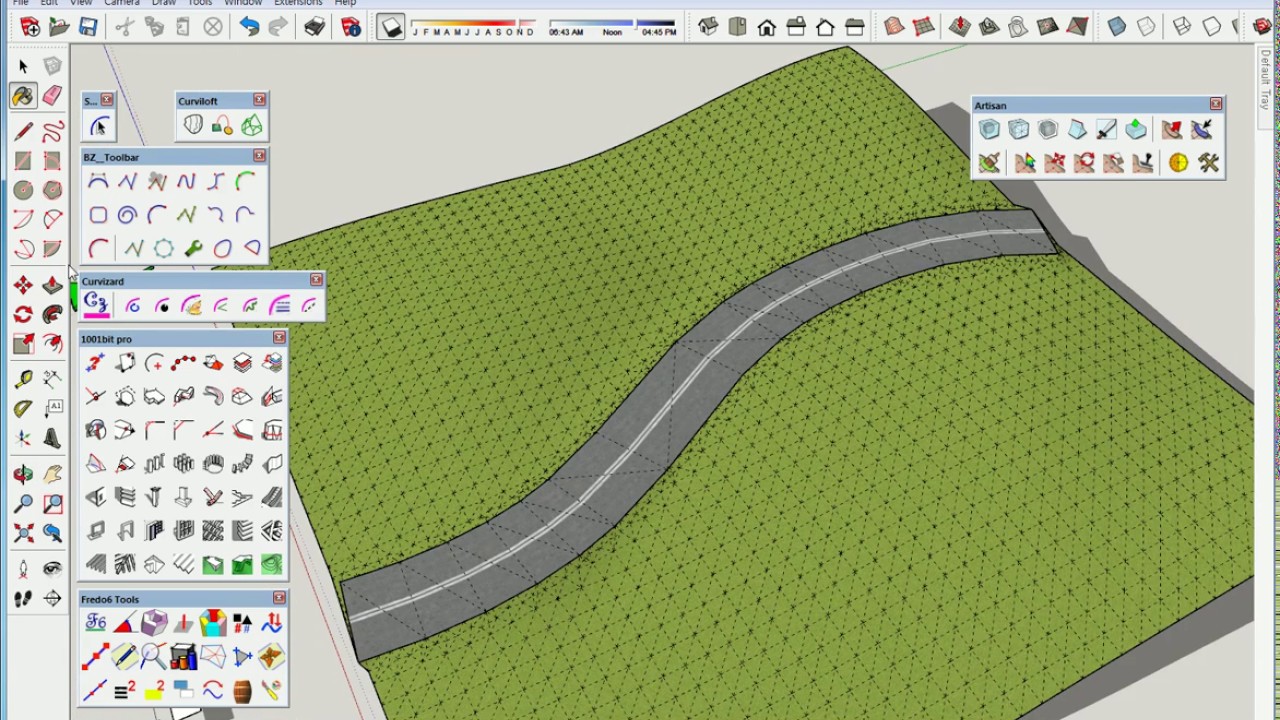The width and height of the screenshot is (1280, 720).
Task: Open the Camera menu
Action: tap(122, 3)
